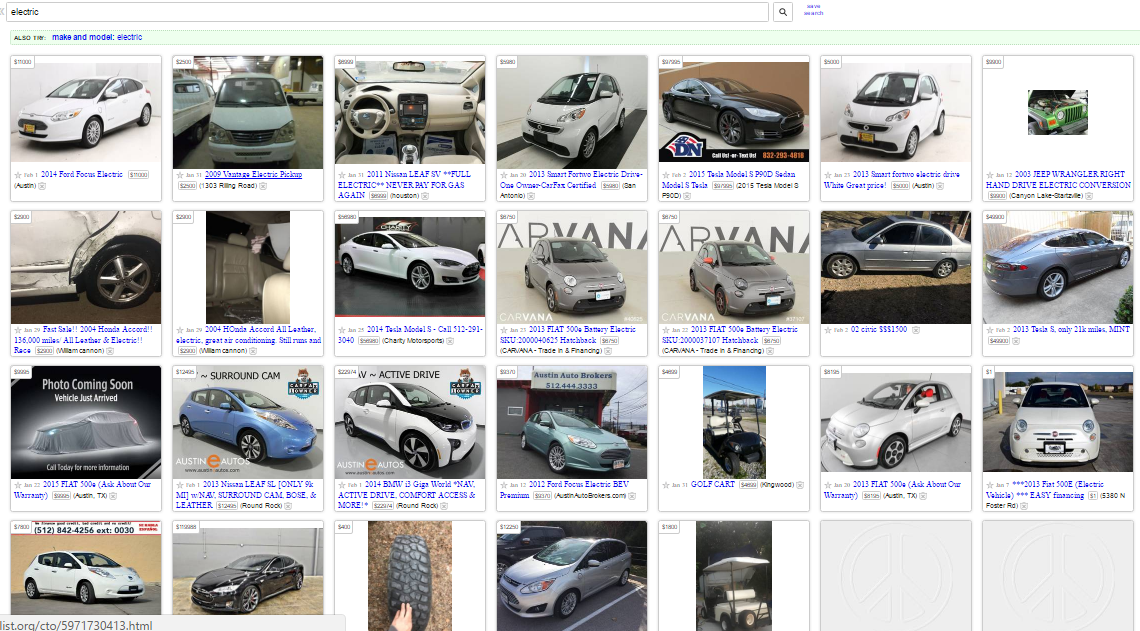Open the "2014 Ford Focus Electric" listing title
The image size is (1140, 631).
(x=81, y=174)
